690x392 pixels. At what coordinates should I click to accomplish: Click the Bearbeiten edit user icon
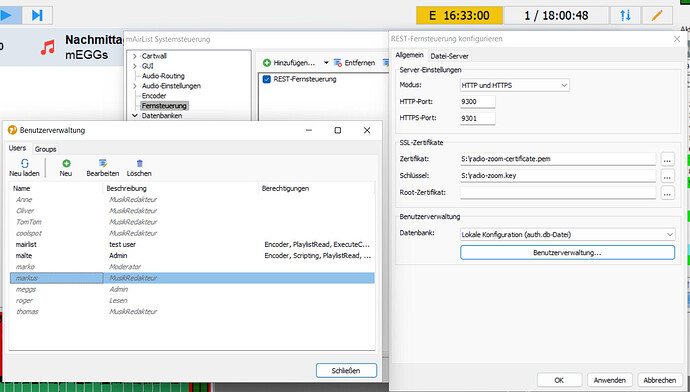pos(103,164)
